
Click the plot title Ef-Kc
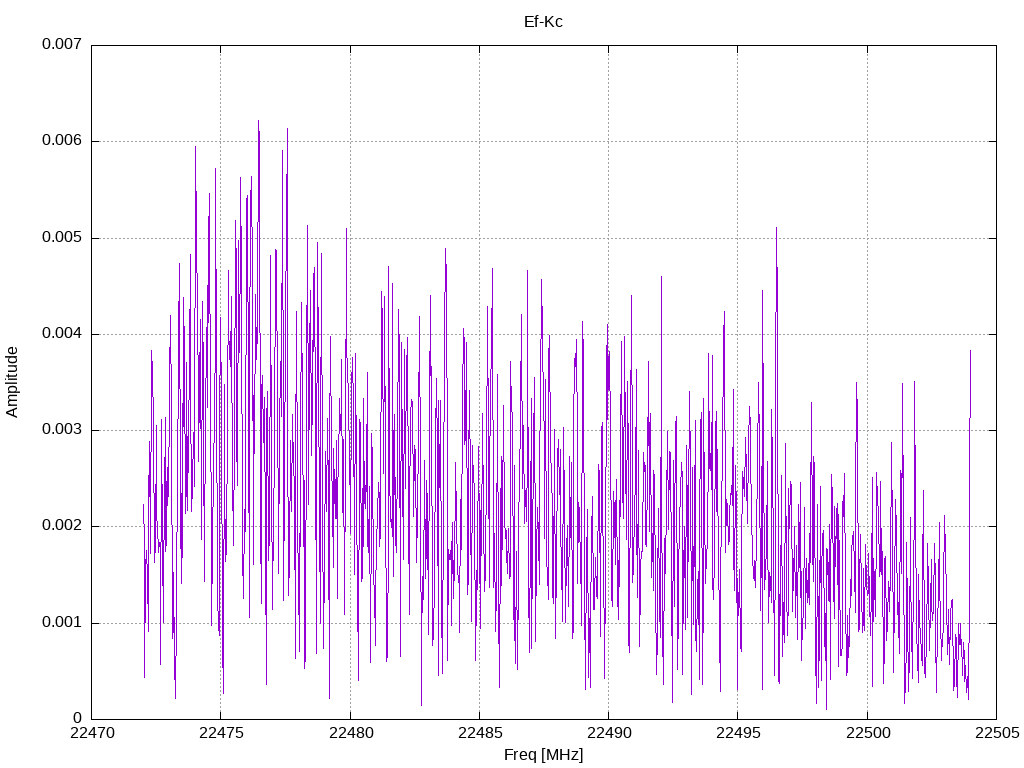tap(543, 22)
